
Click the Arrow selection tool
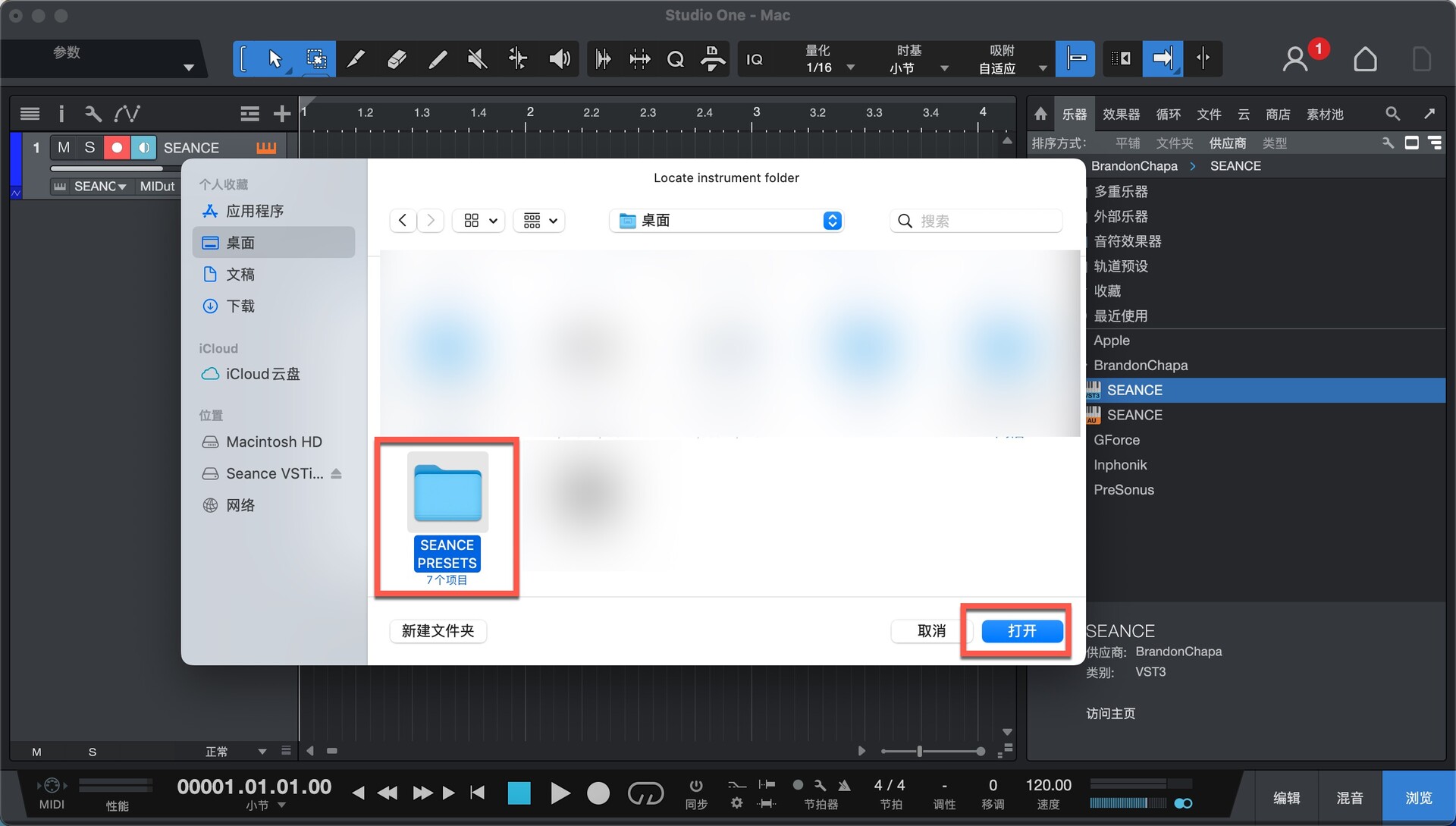[x=275, y=59]
